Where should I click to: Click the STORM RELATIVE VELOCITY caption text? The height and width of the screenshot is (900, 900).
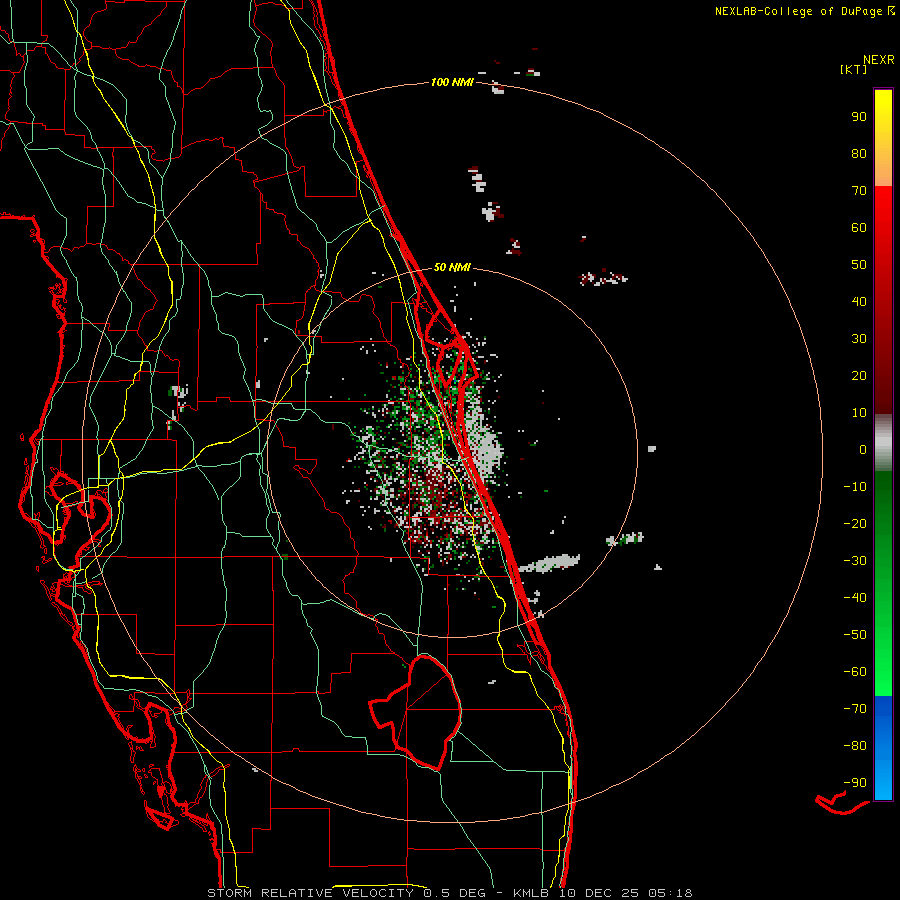tap(310, 893)
